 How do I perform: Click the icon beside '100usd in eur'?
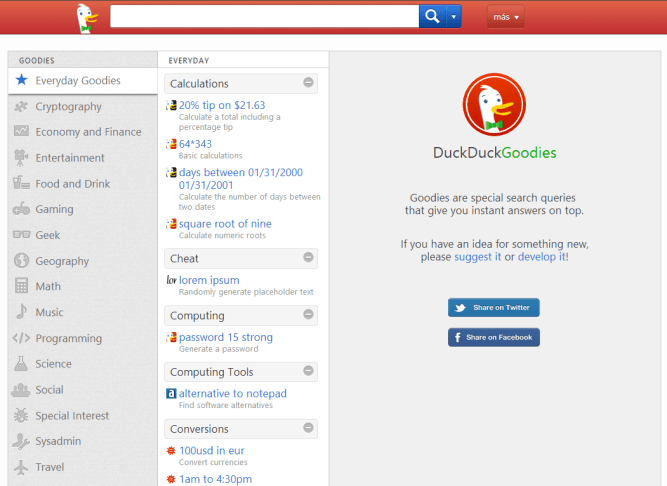coord(171,450)
